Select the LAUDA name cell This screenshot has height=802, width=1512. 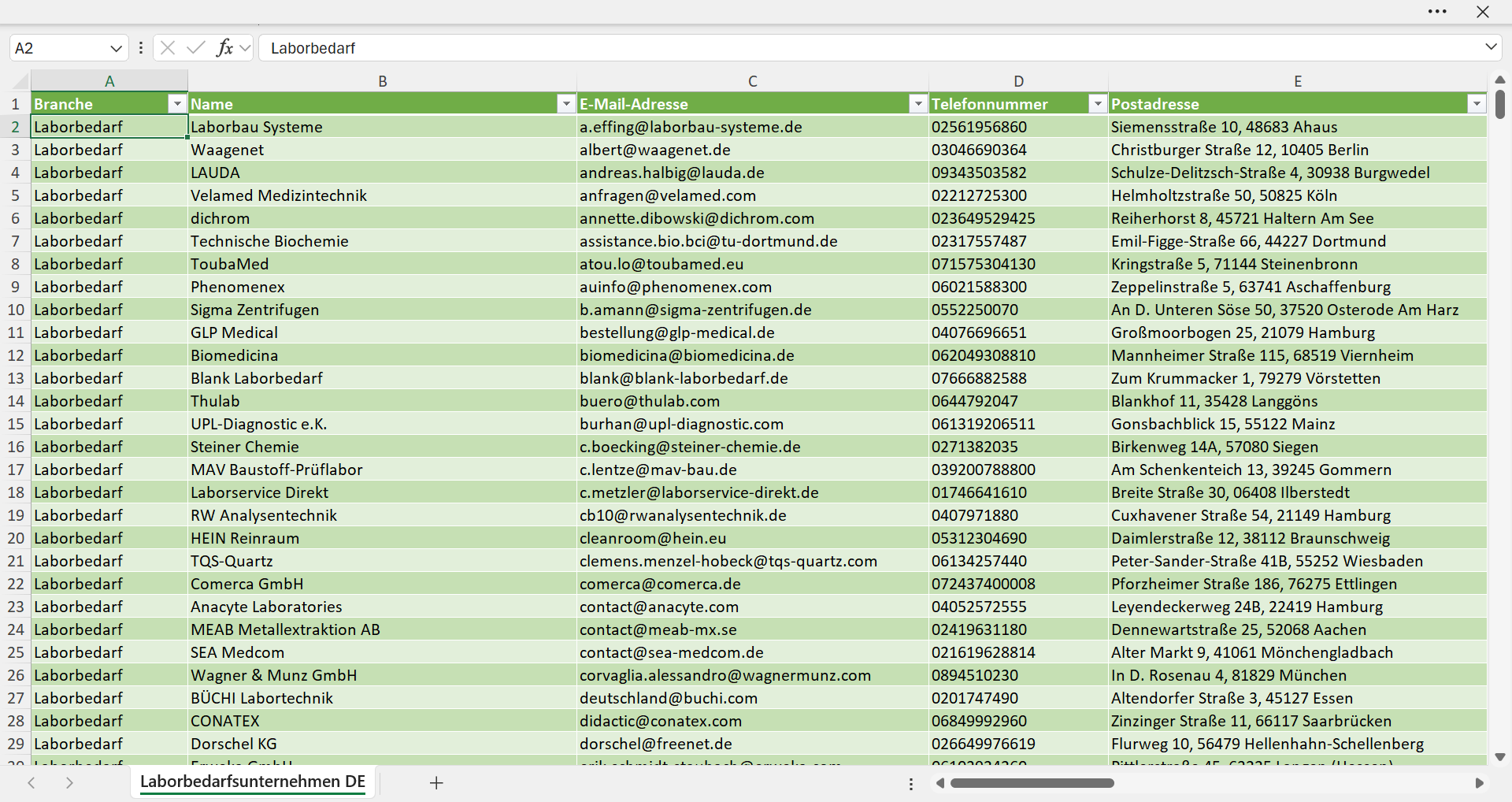(x=383, y=173)
